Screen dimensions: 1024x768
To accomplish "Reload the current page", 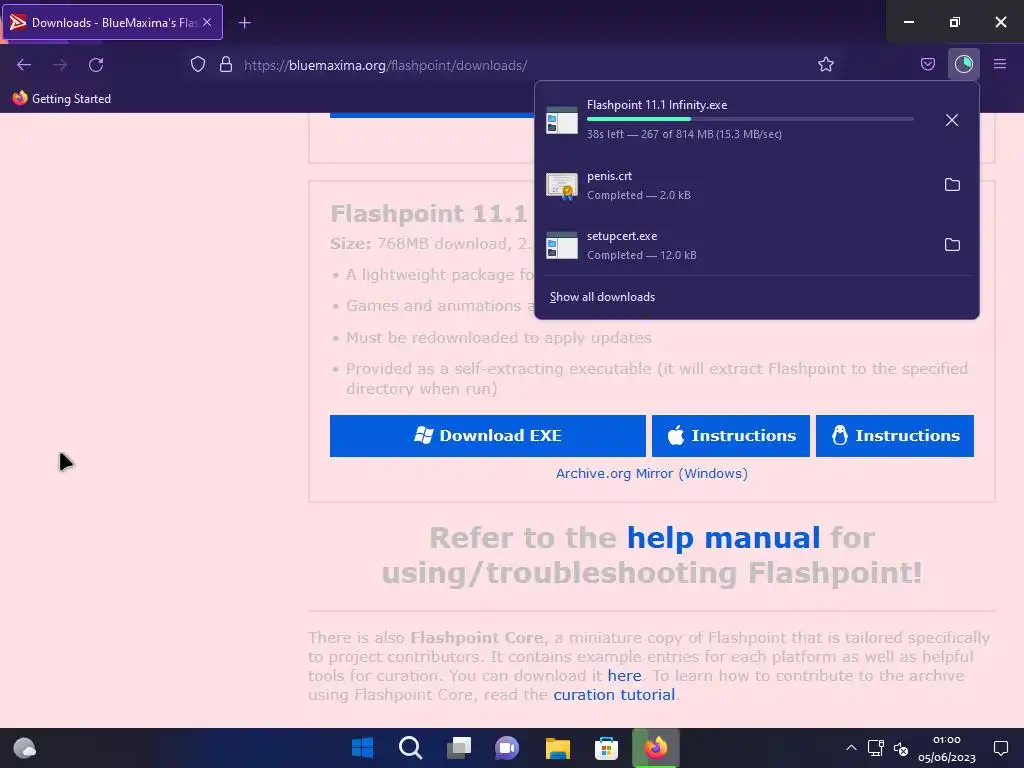I will pyautogui.click(x=96, y=65).
